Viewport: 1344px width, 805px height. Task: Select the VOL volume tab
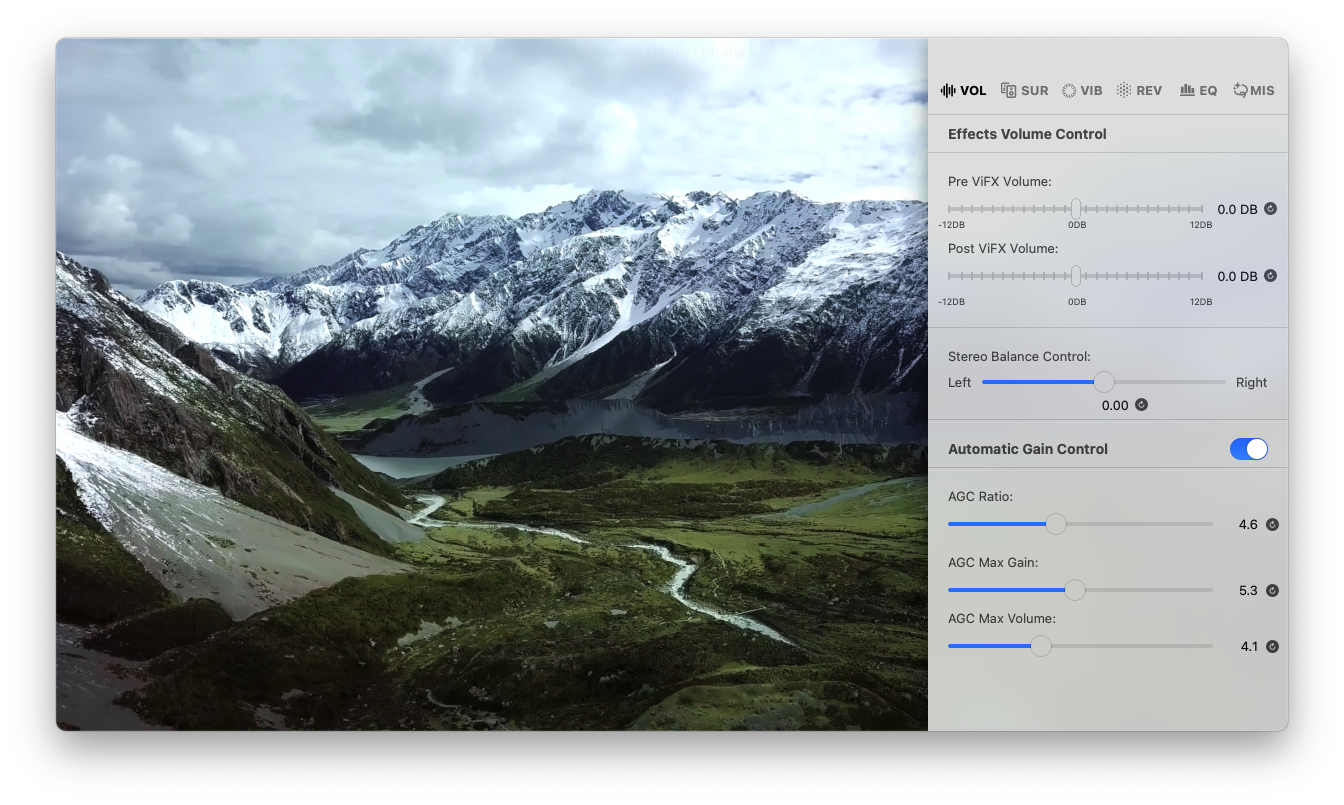[x=963, y=90]
